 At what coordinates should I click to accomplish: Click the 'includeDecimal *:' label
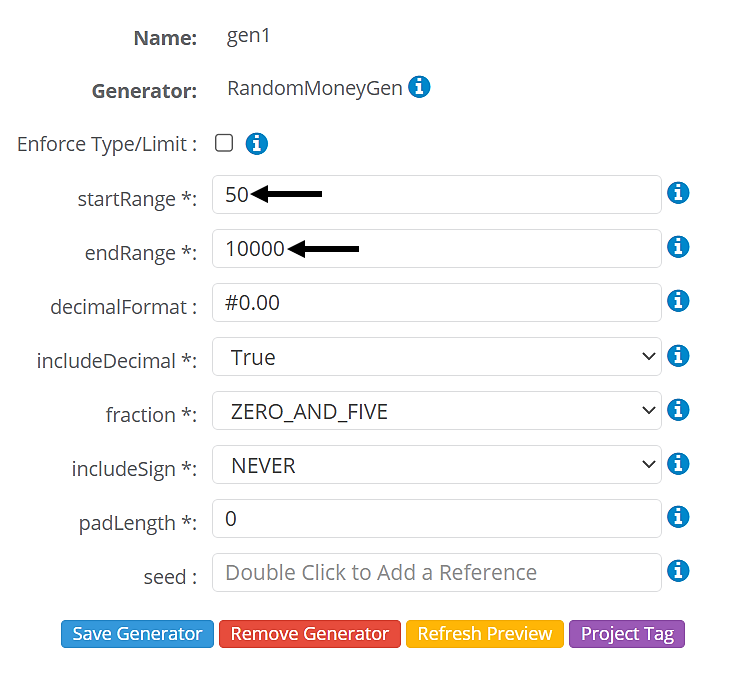click(x=117, y=361)
